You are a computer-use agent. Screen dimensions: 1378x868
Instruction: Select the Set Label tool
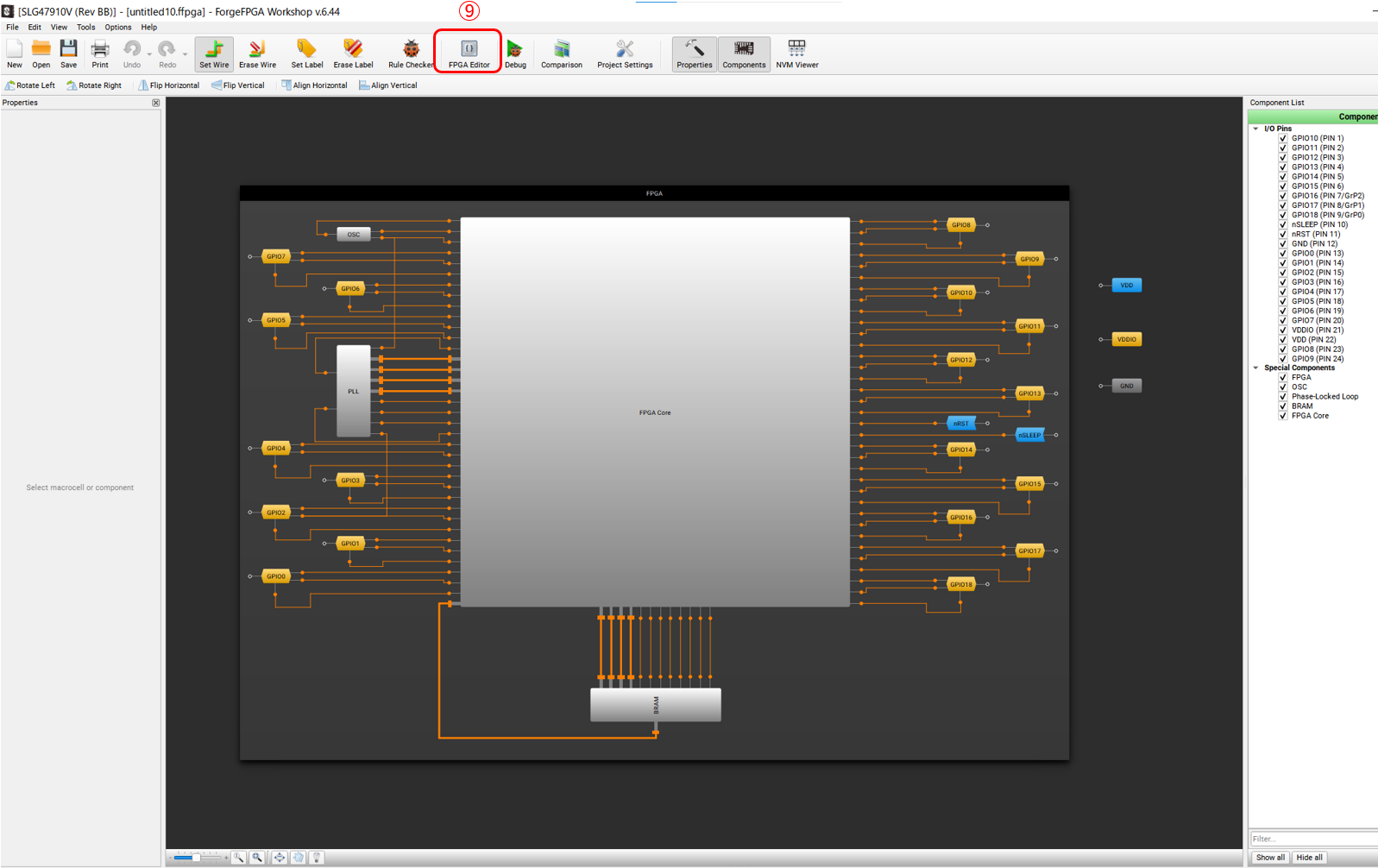tap(306, 53)
